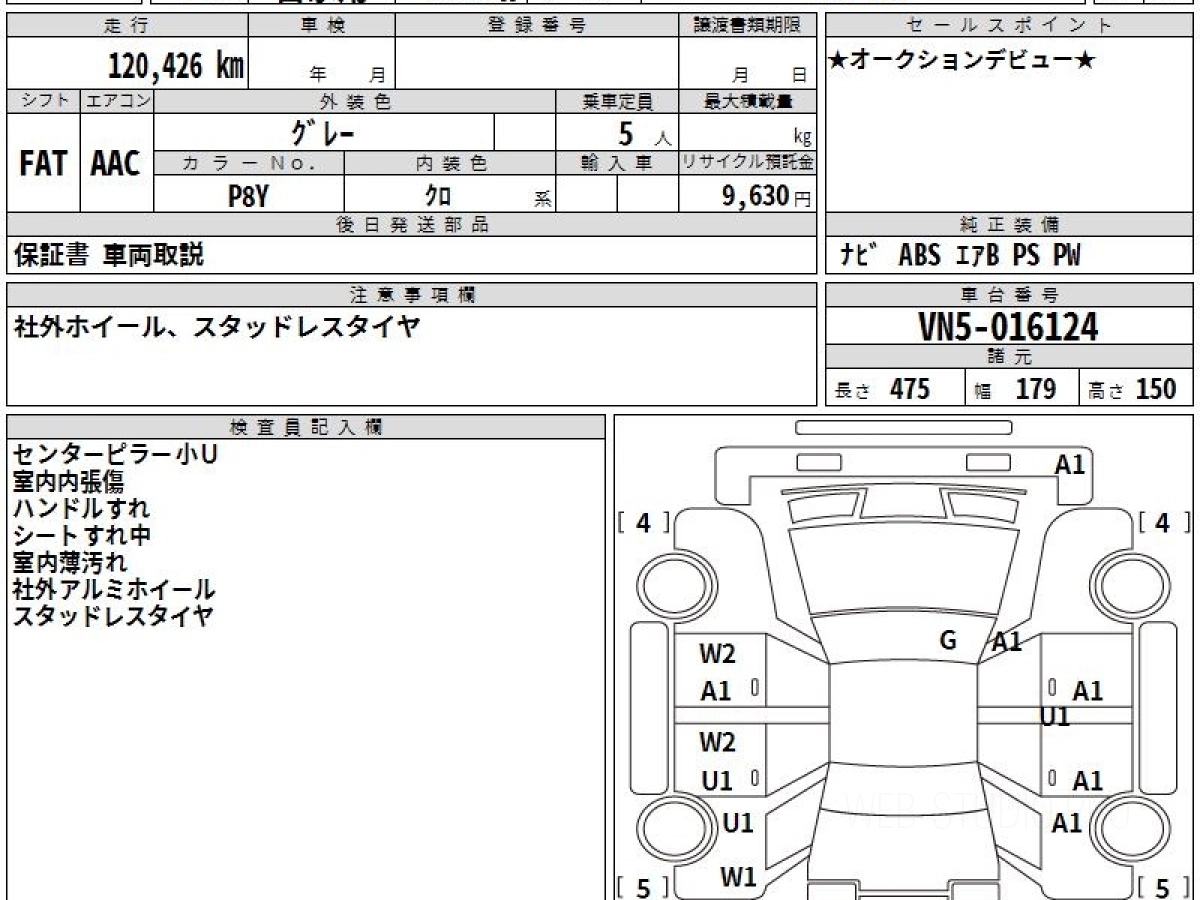Image resolution: width=1200 pixels, height=900 pixels.
Task: Click the left-side [ 4 ] tire rating
Action: tap(644, 522)
